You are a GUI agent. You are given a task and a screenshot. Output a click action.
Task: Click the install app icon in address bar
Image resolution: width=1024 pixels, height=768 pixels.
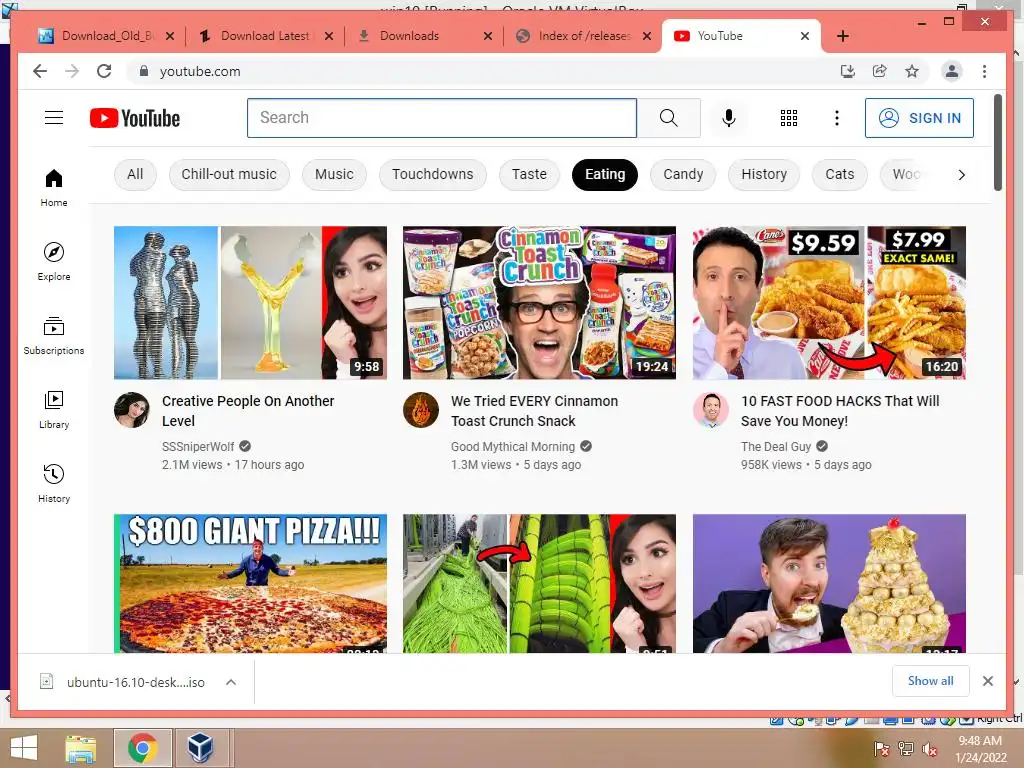pyautogui.click(x=848, y=71)
